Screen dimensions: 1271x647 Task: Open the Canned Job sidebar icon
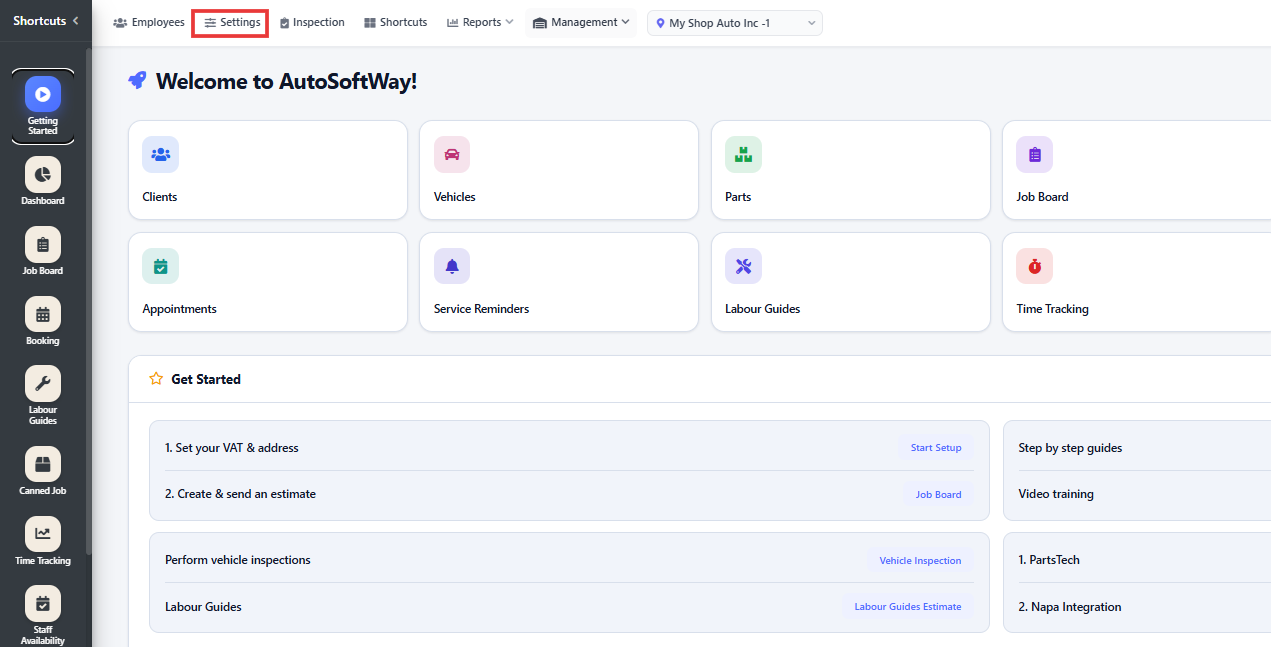[43, 464]
